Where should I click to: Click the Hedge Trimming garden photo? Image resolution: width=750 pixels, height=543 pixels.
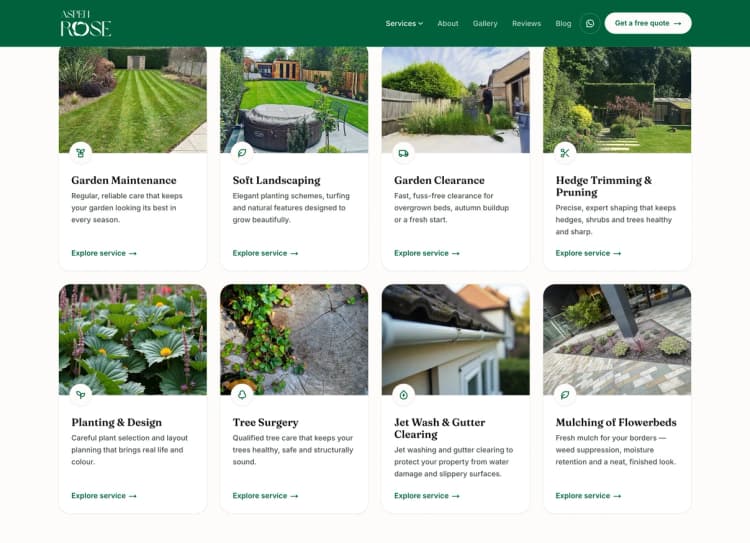click(617, 100)
